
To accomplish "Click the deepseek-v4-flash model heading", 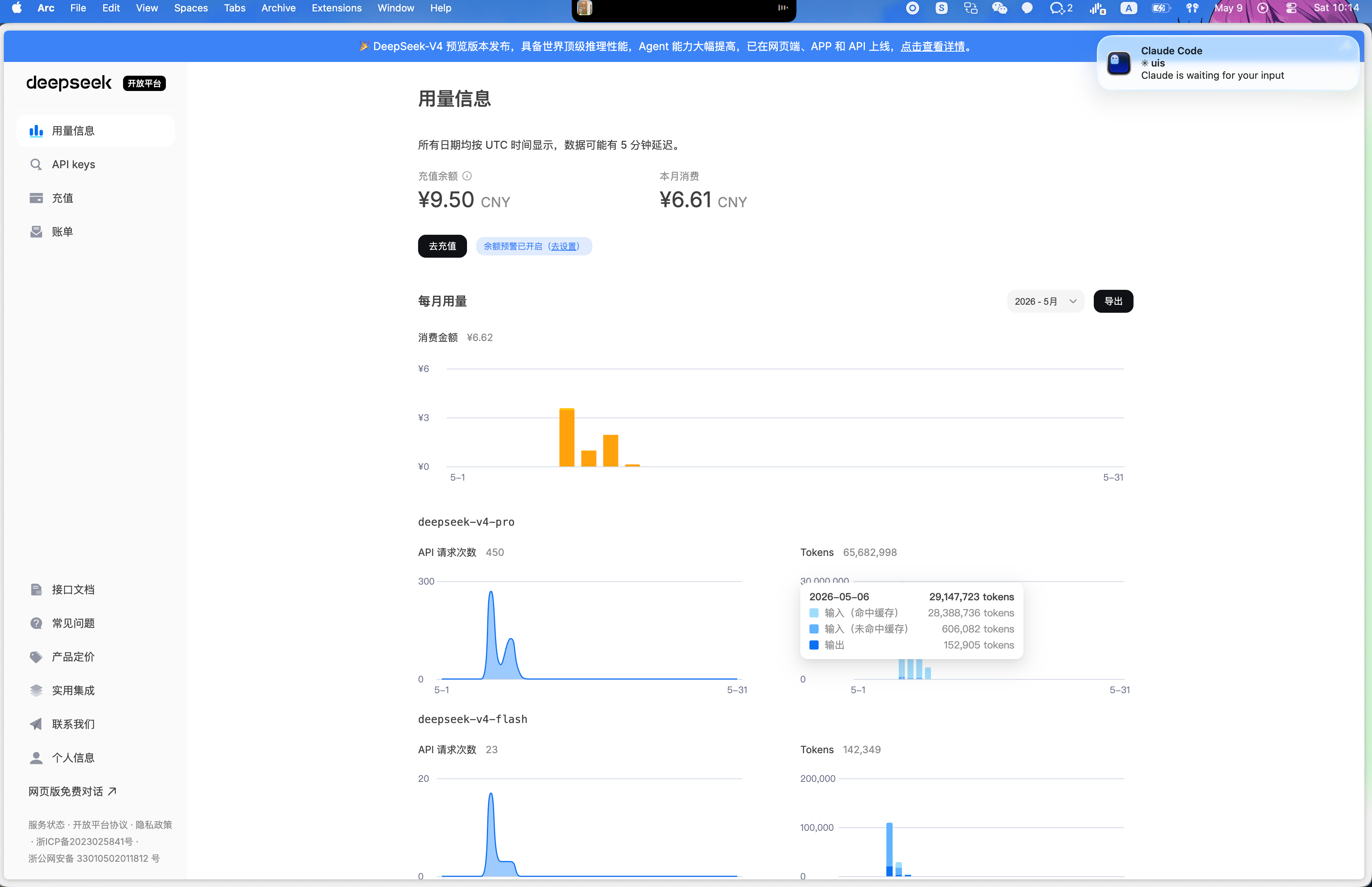I will 473,719.
